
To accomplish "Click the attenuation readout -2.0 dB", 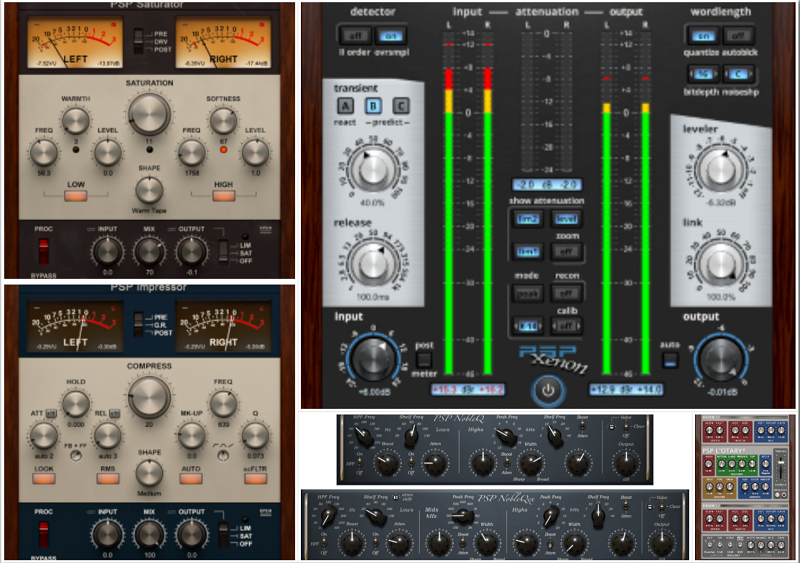I will [546, 185].
